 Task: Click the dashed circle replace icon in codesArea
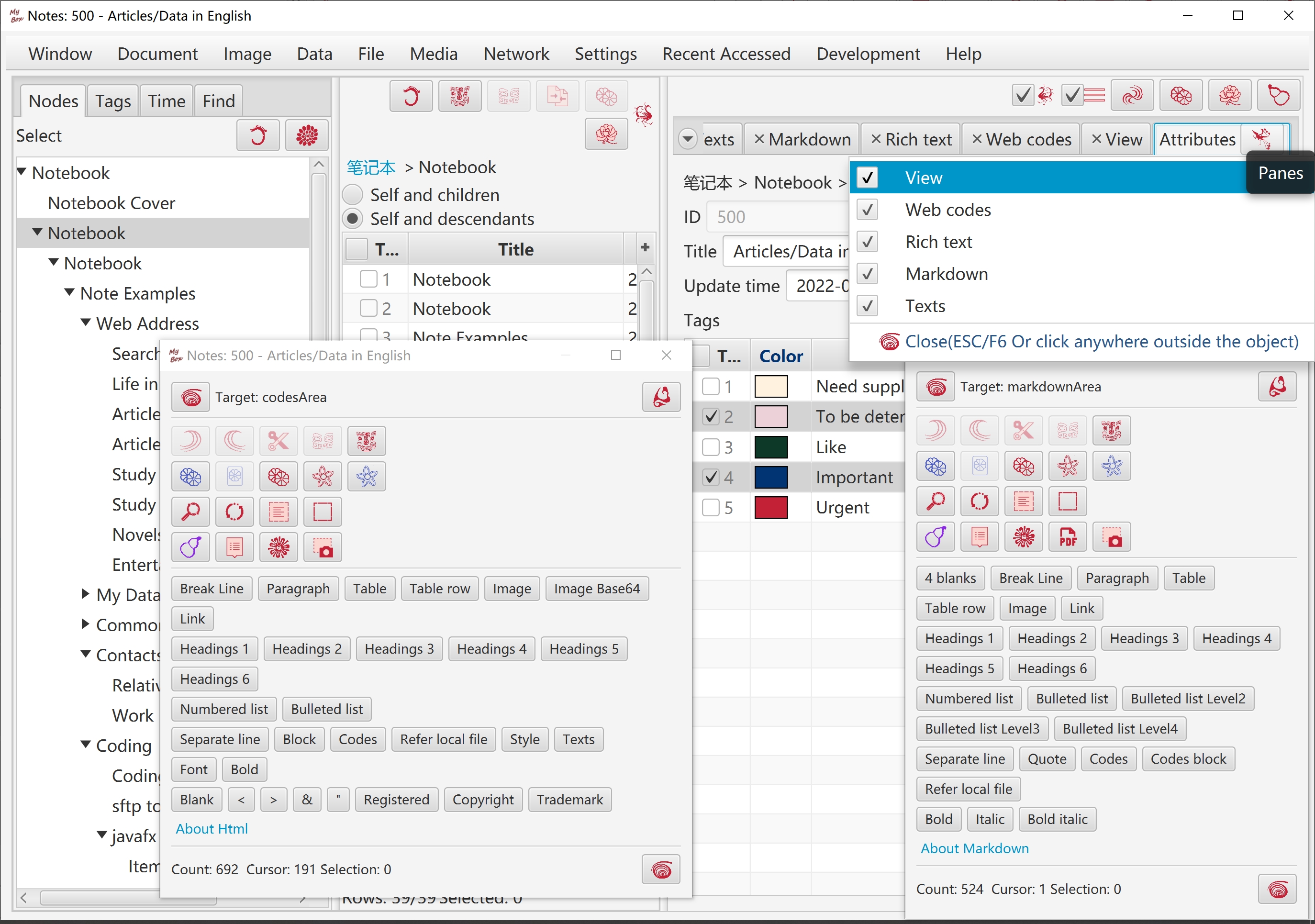(235, 512)
